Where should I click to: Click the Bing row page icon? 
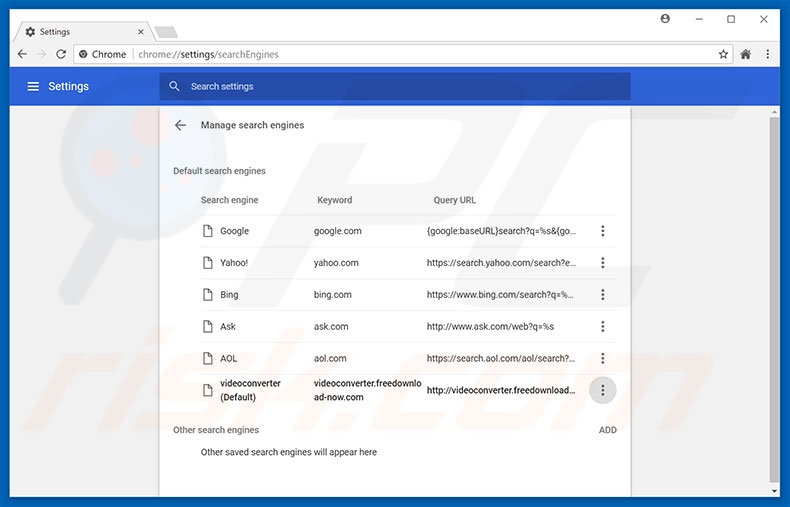(x=208, y=294)
